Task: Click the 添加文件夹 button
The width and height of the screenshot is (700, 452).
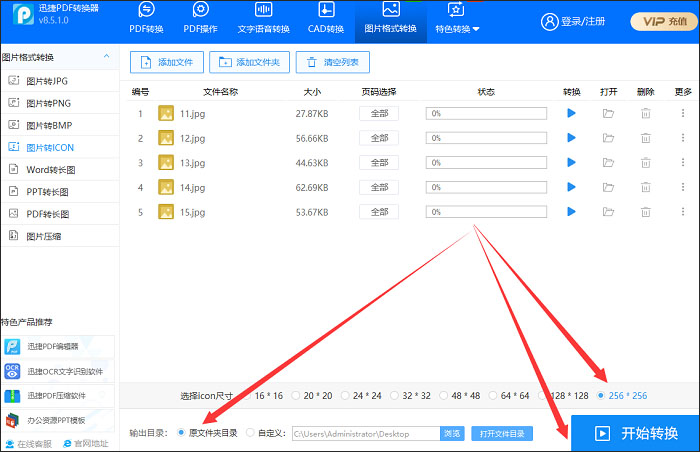Action: [x=250, y=62]
